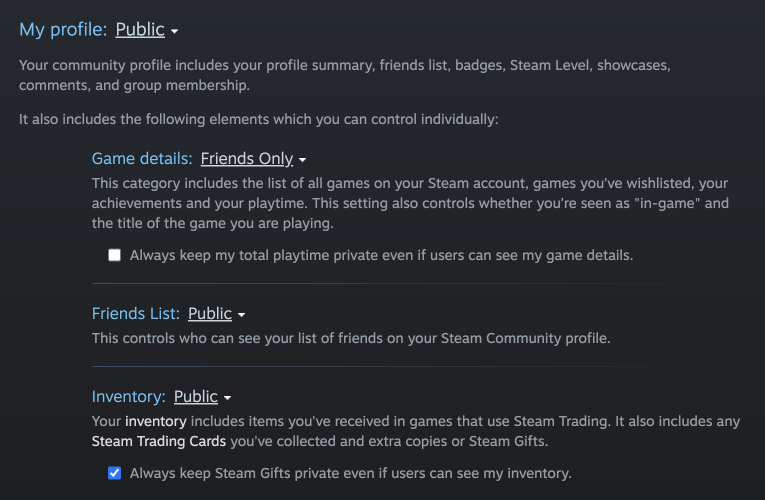Click the friends list visibility description text
The height and width of the screenshot is (500, 765).
coord(350,338)
